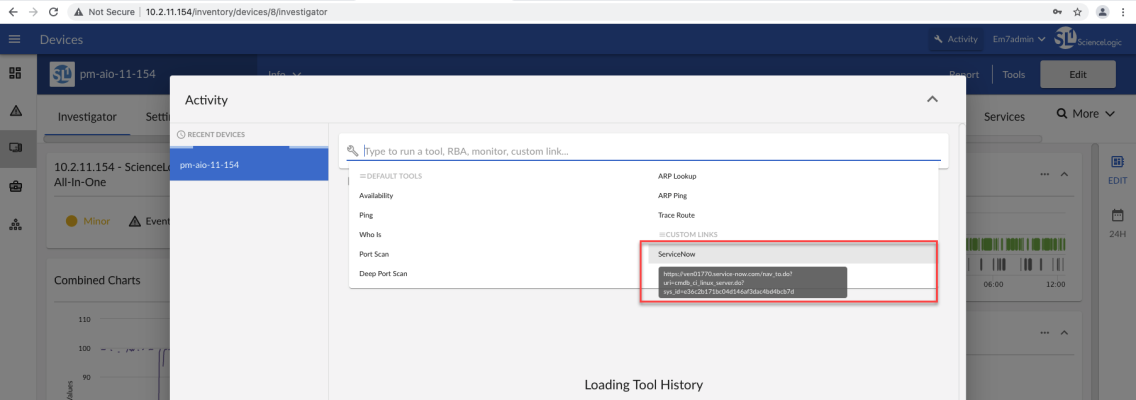Collapse the device overview panel chevron
1136x400 pixels.
coord(1064,175)
